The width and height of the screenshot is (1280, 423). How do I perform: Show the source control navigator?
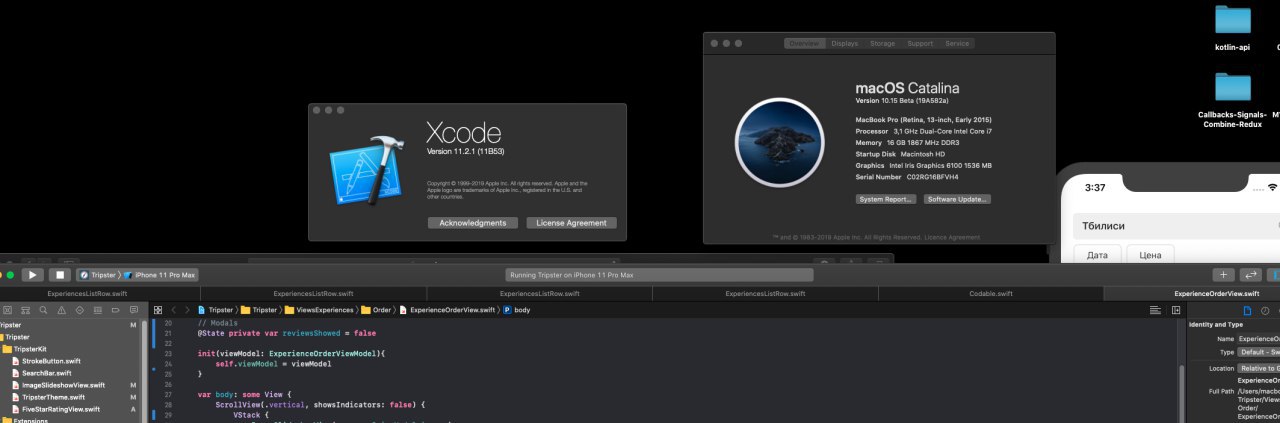coord(7,310)
